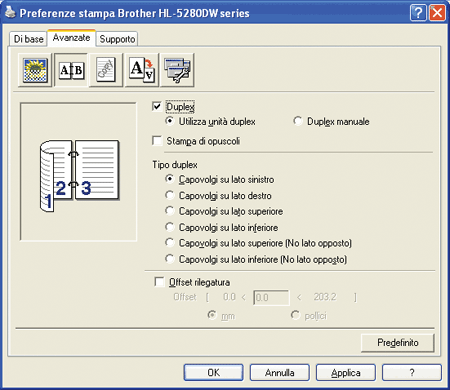Click the title bar help question icon
Image resolution: width=450 pixels, height=390 pixels.
pos(418,13)
